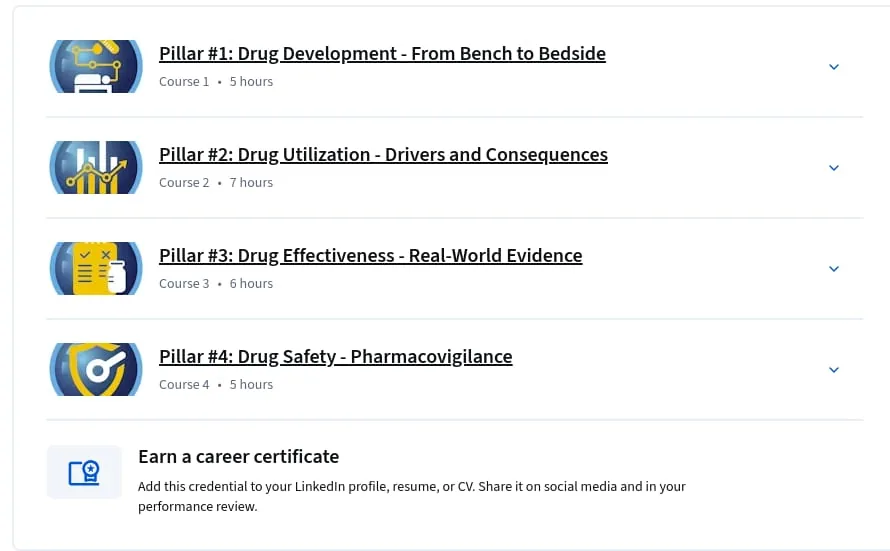Screen dimensions: 890x551
Task: Click the 'Earn a career certificate' heading
Action: point(238,457)
